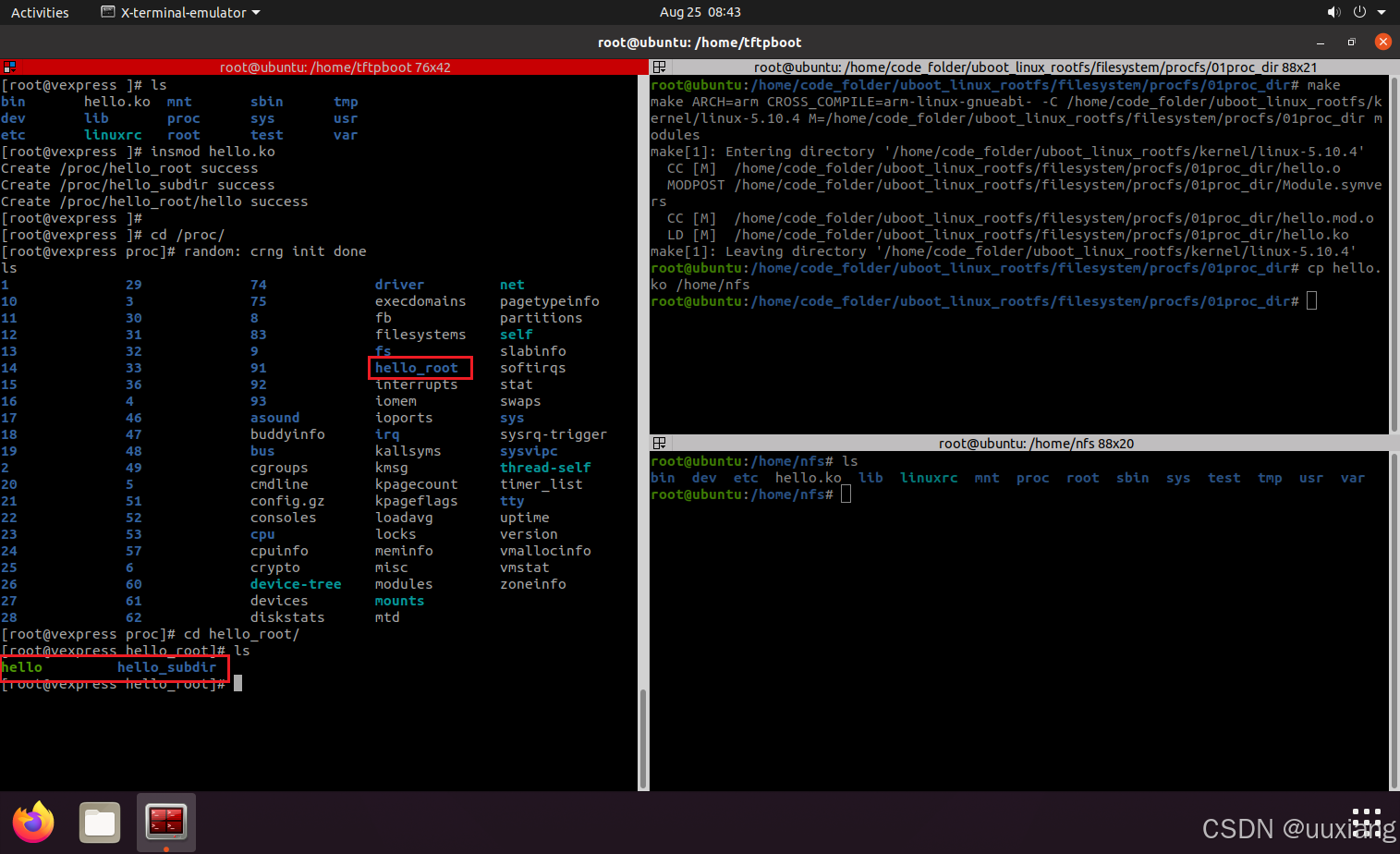Click config.gz entry in proc listing

287,501
